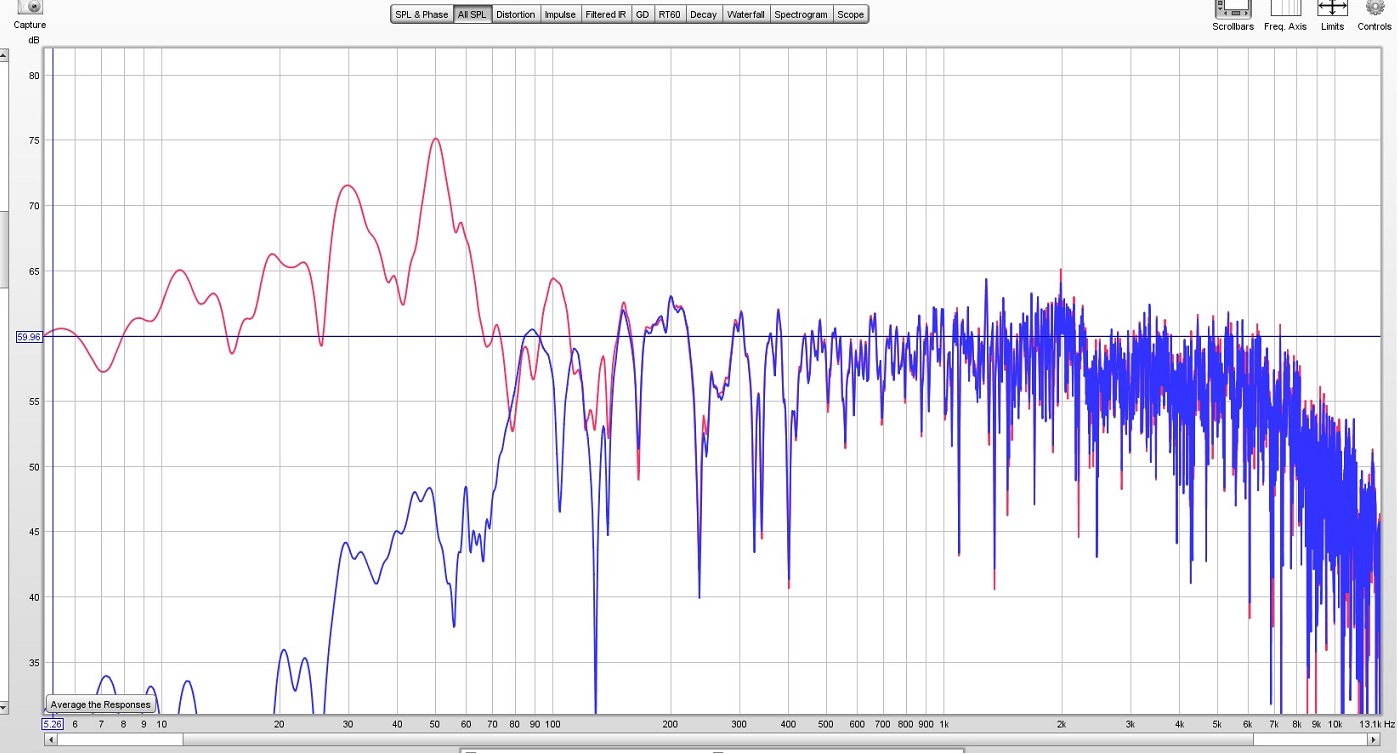The height and width of the screenshot is (754, 1398).
Task: Toggle the Scrollbars icon
Action: pyautogui.click(x=1233, y=8)
